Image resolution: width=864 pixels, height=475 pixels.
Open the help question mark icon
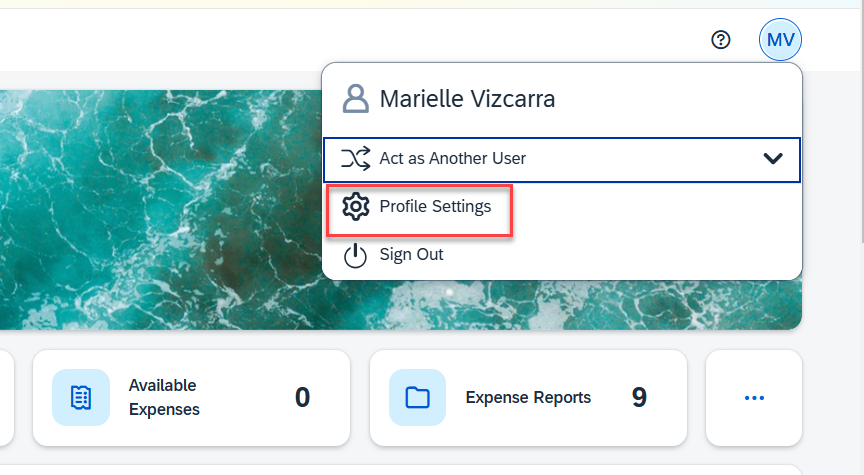[720, 40]
